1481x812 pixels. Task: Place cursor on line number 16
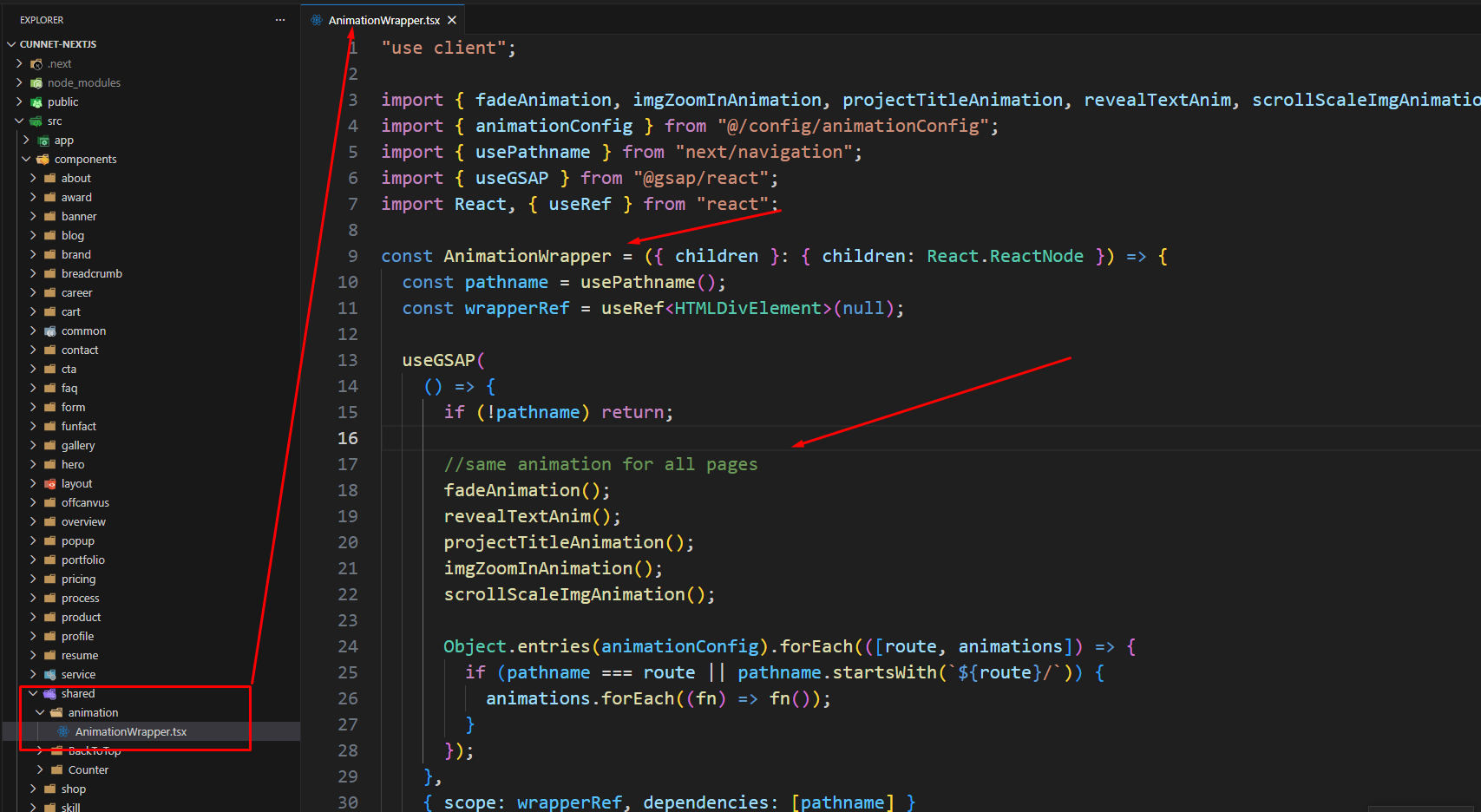click(347, 438)
